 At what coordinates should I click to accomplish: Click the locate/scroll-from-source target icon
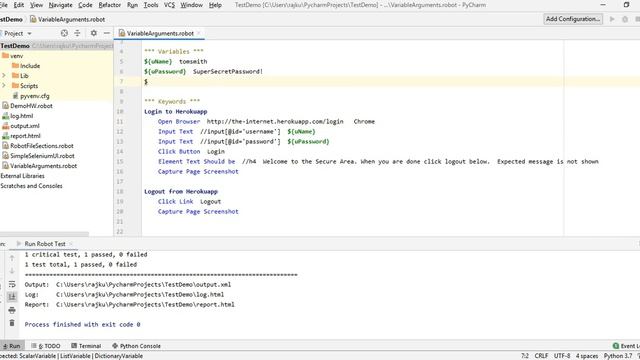(x=64, y=33)
